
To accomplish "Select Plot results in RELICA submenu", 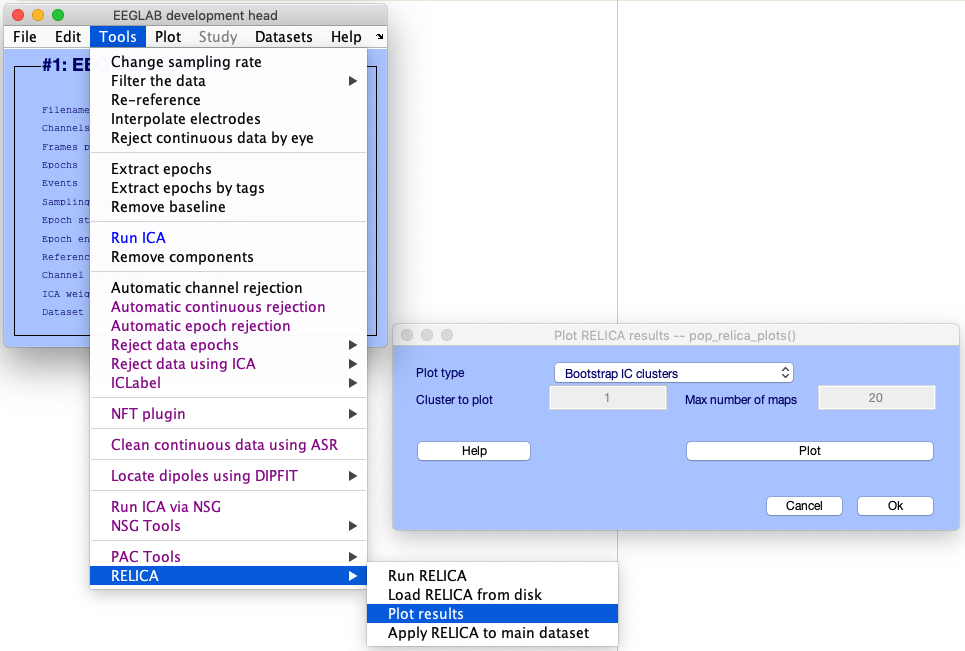I will (426, 614).
